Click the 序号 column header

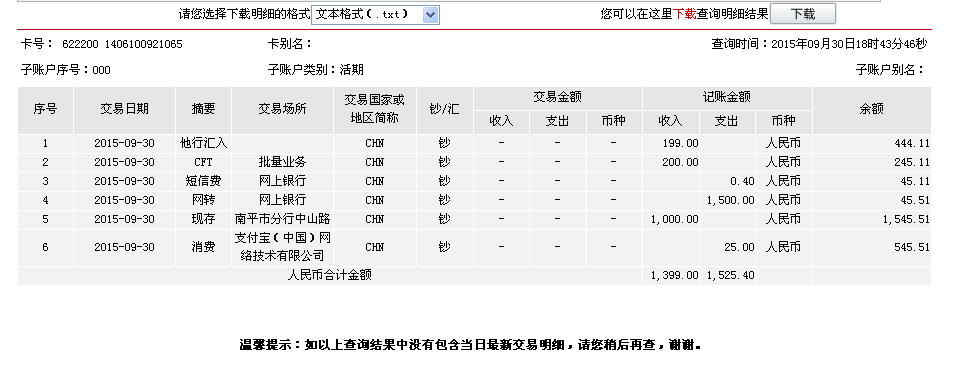pos(45,110)
